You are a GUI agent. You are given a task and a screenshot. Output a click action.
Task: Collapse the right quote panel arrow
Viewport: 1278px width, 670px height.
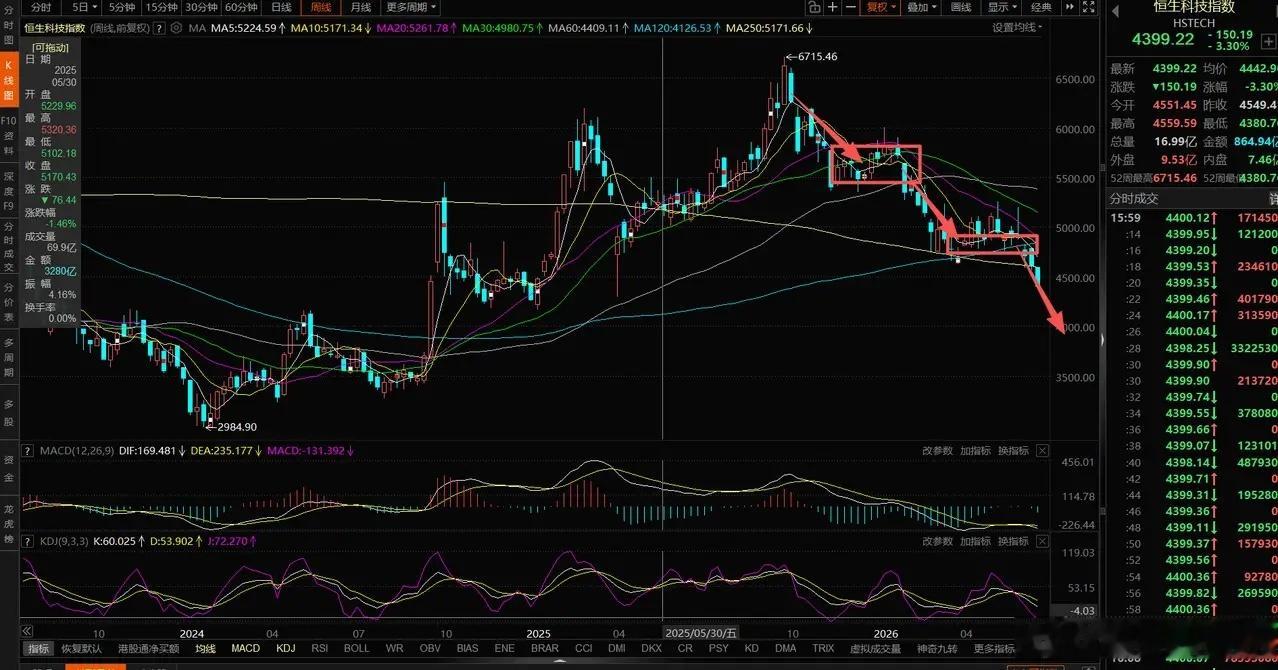click(1102, 340)
